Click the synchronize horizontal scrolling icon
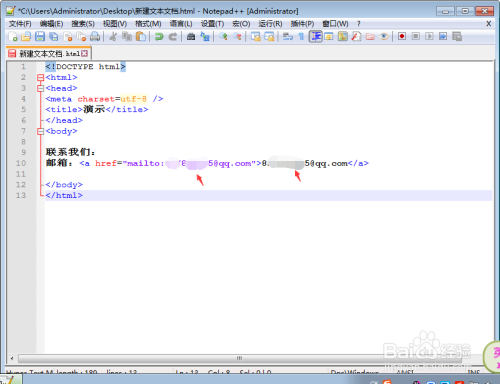The width and height of the screenshot is (500, 384). 269,36
